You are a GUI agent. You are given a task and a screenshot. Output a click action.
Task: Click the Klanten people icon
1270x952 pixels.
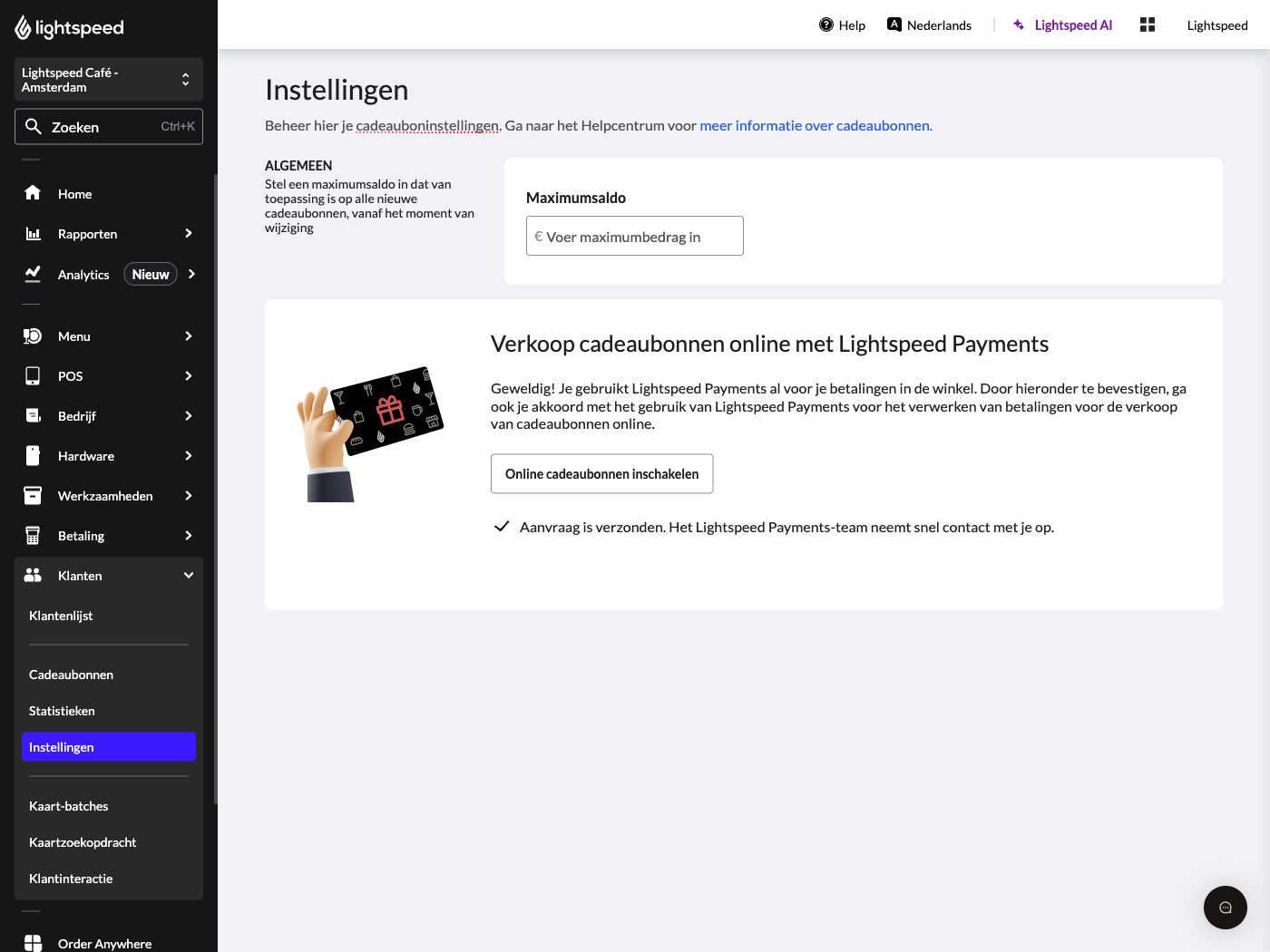point(33,576)
